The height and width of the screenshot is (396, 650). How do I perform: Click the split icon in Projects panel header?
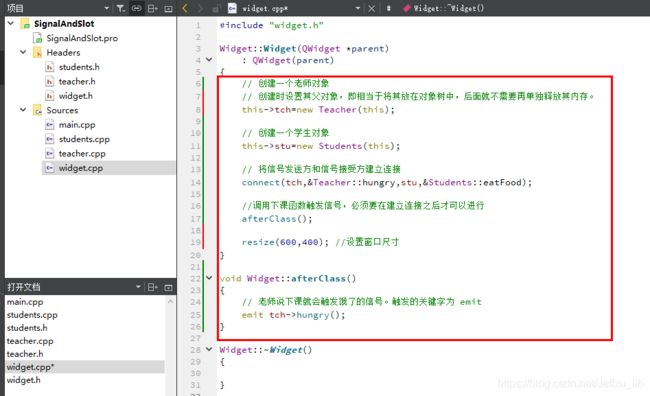click(153, 8)
